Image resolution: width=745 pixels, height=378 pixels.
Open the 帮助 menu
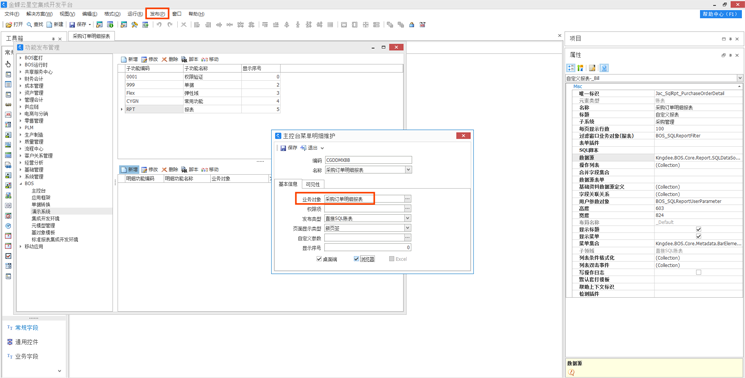click(x=197, y=14)
